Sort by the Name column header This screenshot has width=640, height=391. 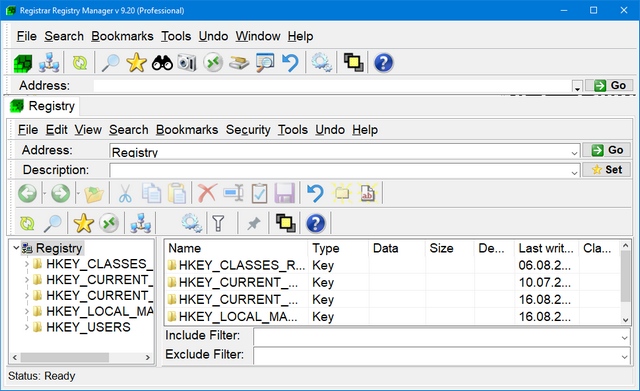tap(236, 248)
